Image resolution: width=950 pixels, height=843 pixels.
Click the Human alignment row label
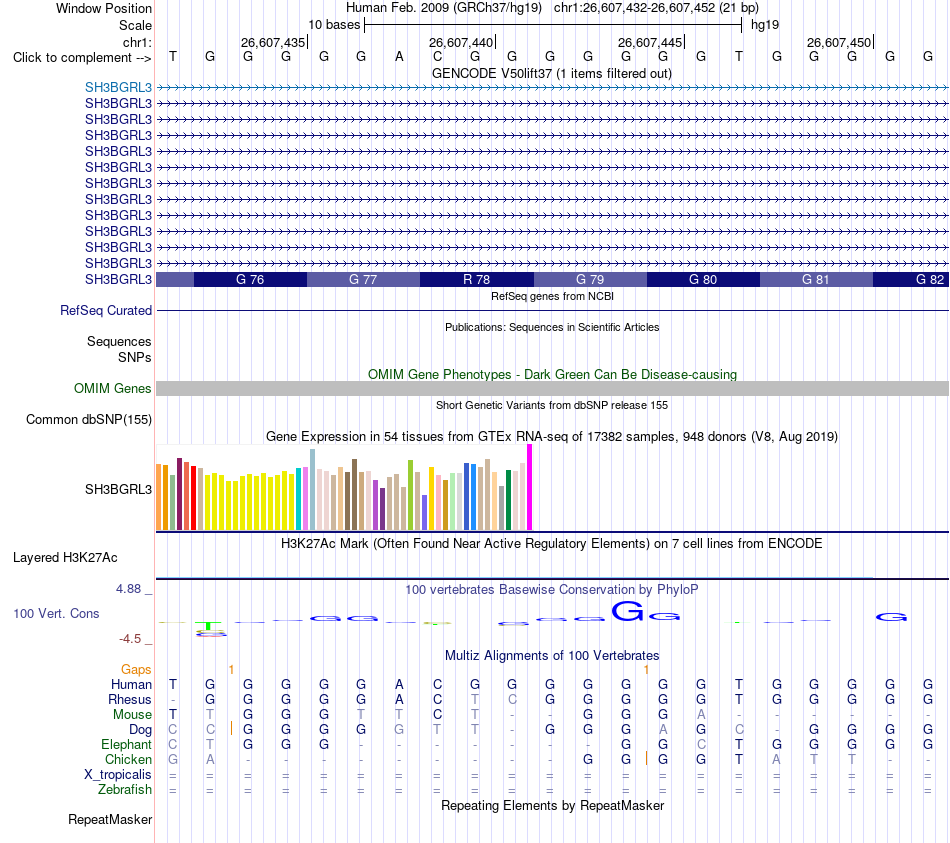click(x=131, y=684)
